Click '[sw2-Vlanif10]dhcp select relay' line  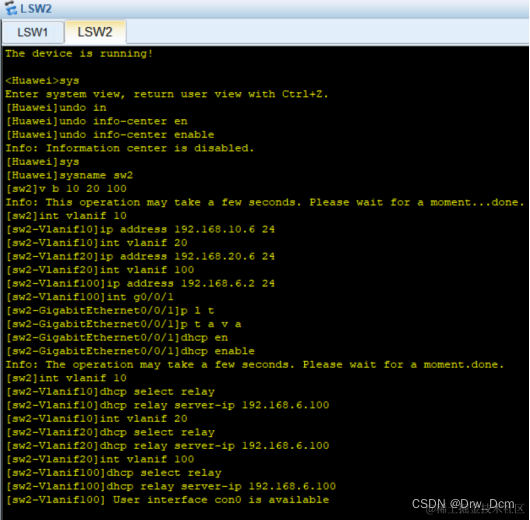(110, 392)
